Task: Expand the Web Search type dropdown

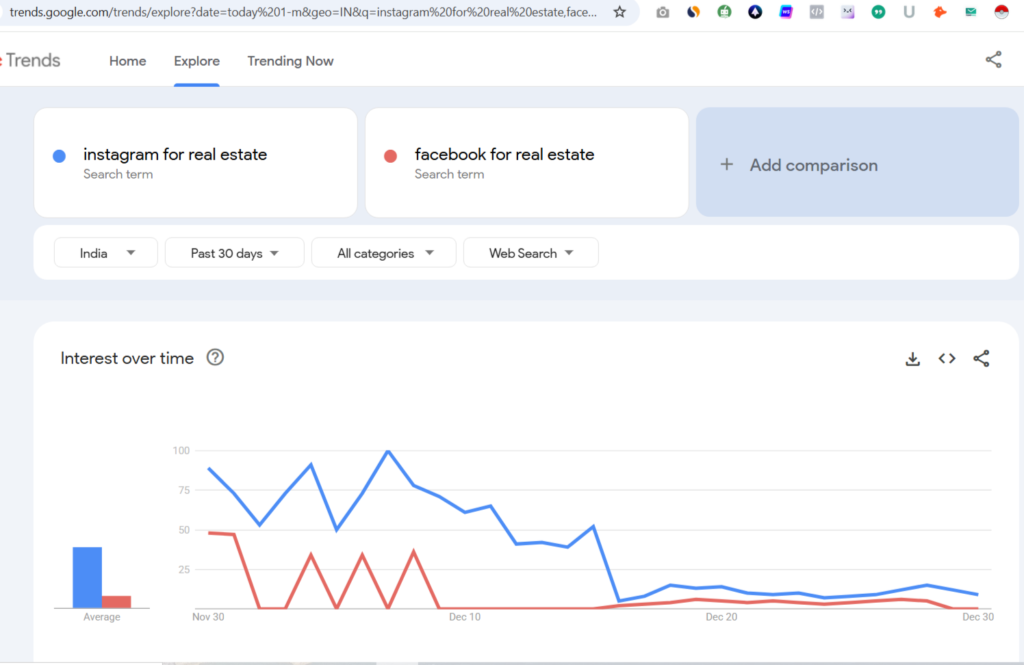Action: coord(530,253)
